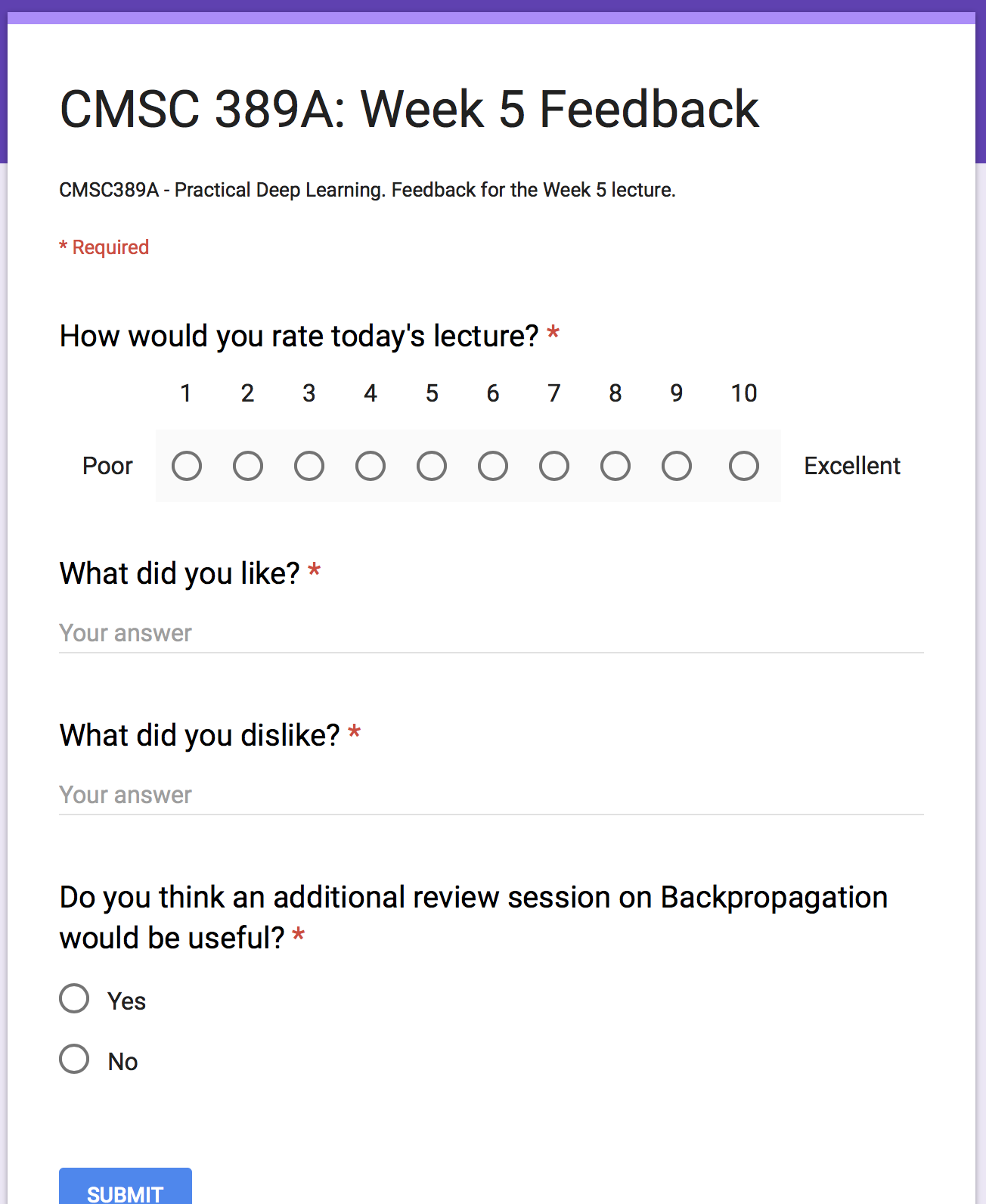Select the rating 6 option
This screenshot has height=1204, width=986.
(x=493, y=466)
